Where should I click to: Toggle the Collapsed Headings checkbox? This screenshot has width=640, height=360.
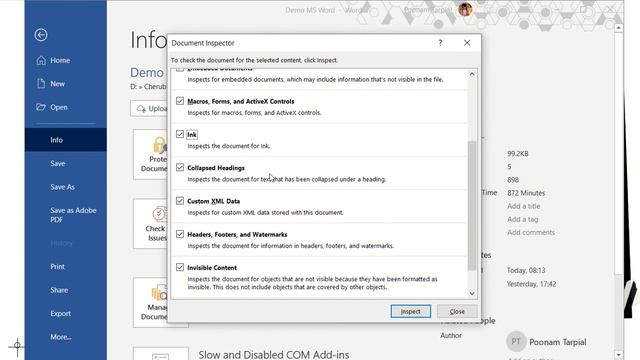click(180, 167)
